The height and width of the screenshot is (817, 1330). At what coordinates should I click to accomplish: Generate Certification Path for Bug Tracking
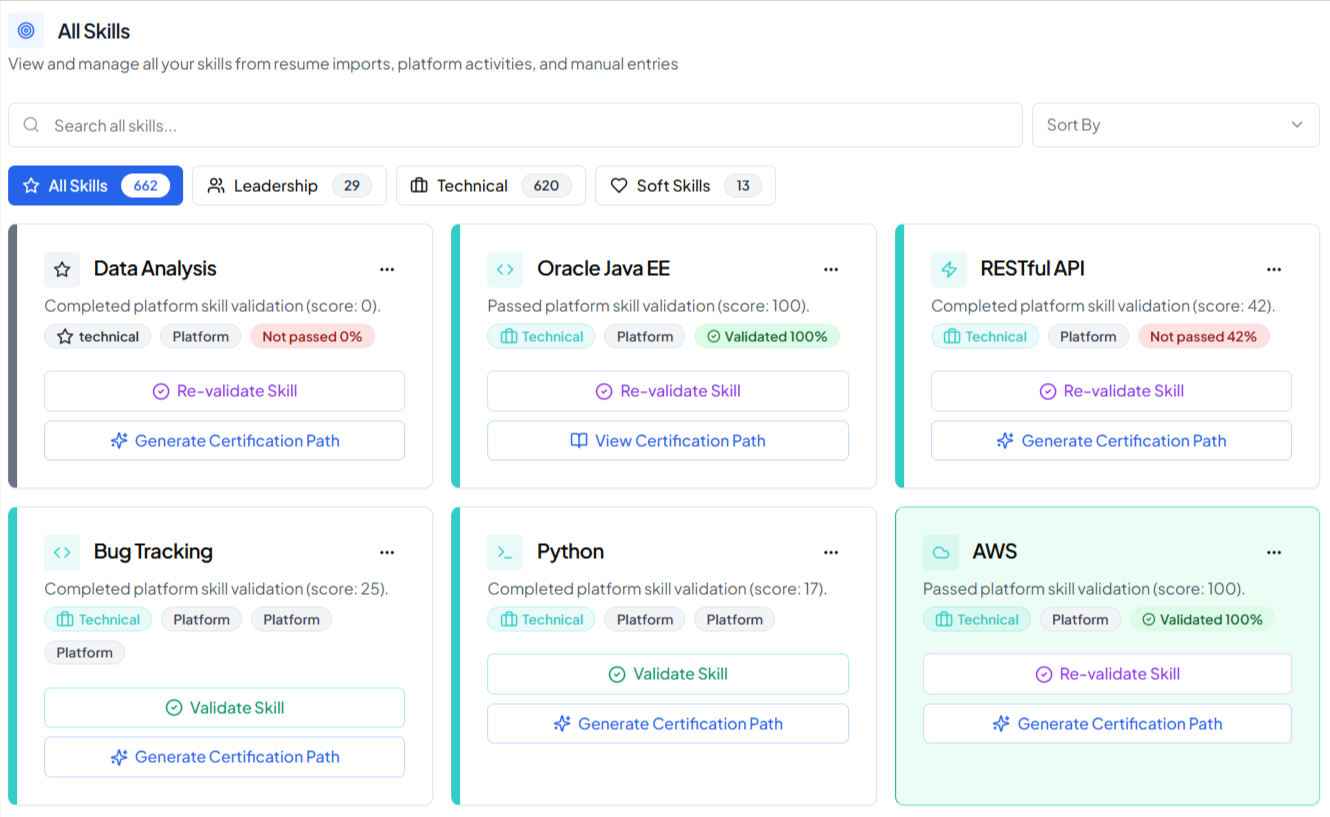(x=225, y=757)
